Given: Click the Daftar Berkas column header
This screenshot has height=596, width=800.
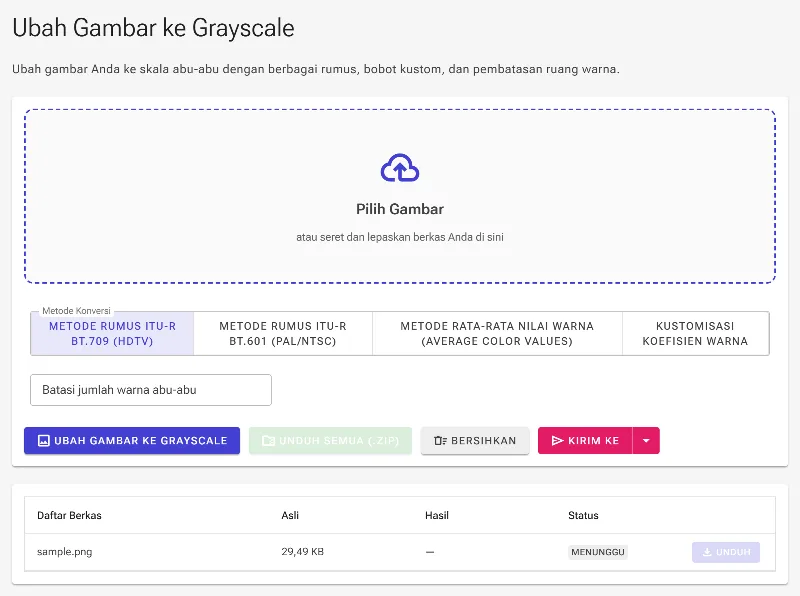Looking at the screenshot, I should (x=69, y=515).
